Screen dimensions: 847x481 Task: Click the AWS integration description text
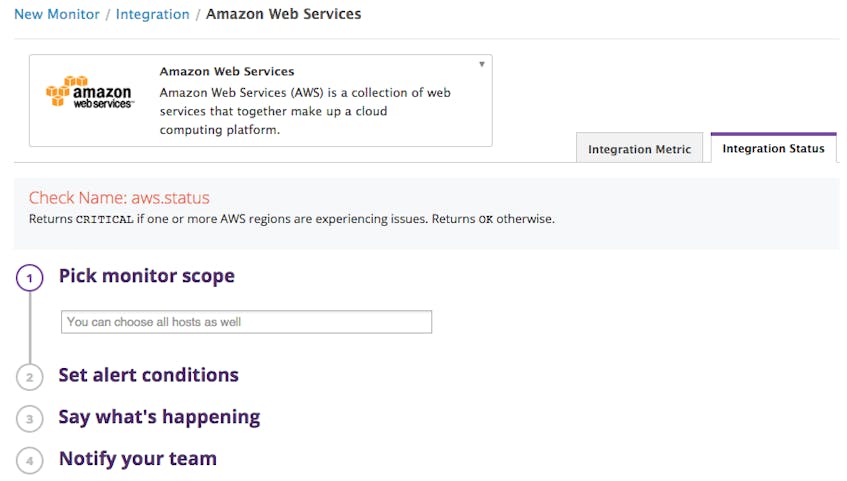(305, 111)
